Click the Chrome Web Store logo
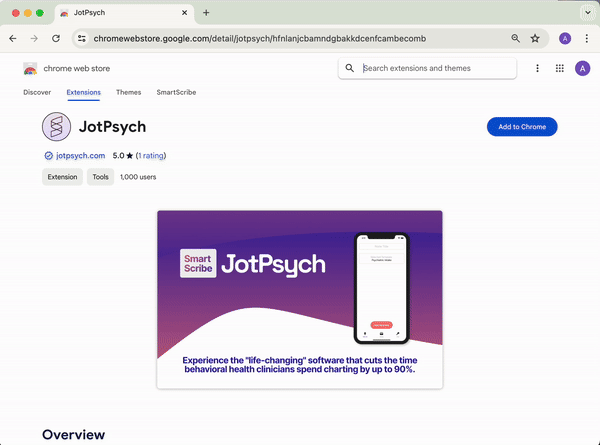Screen dimensions: 600x445 [x=30, y=68]
